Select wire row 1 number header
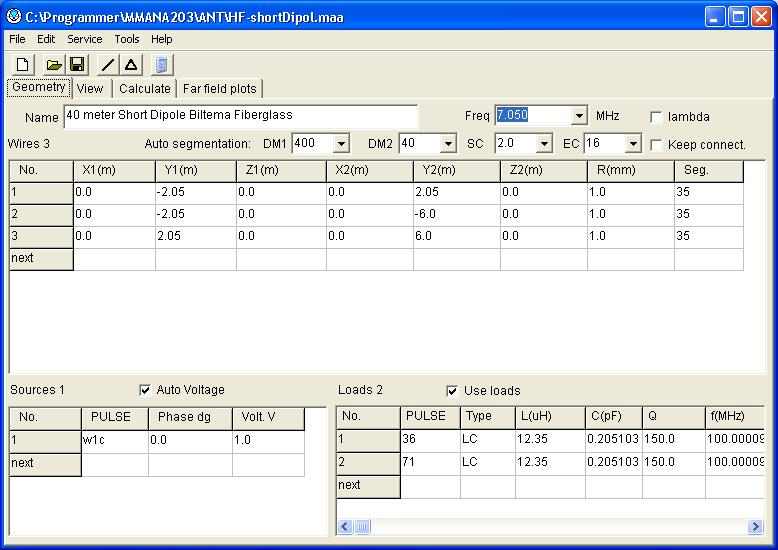 pyautogui.click(x=42, y=193)
